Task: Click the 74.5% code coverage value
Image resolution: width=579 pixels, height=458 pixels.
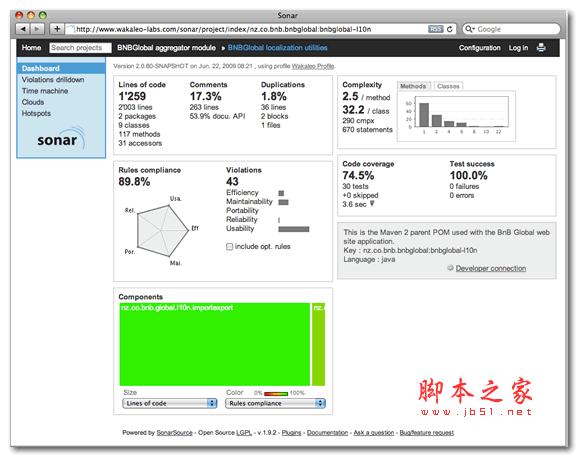Action: coord(358,175)
